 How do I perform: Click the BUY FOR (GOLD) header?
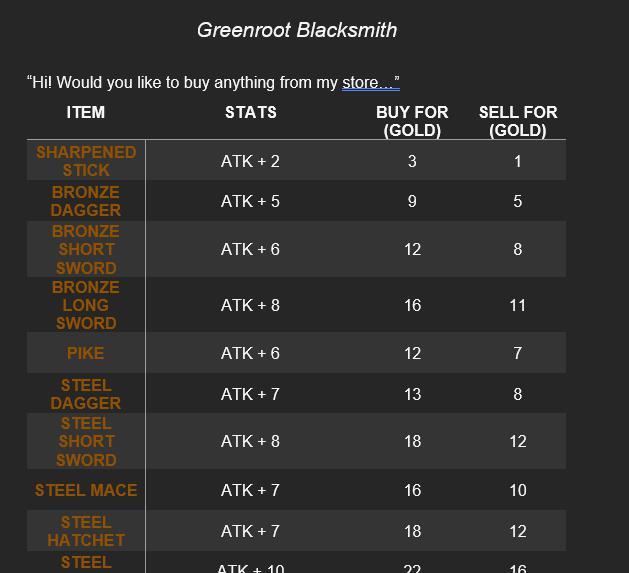(412, 121)
